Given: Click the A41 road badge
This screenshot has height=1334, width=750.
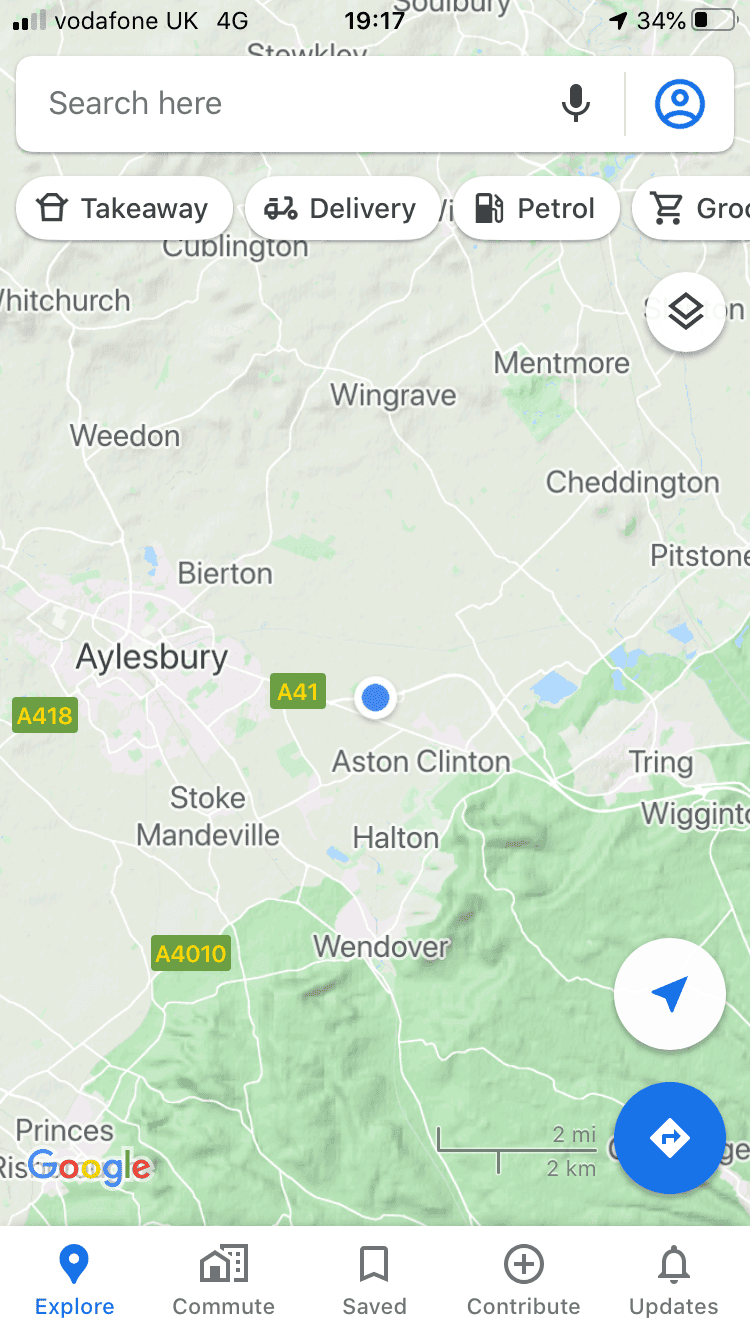Looking at the screenshot, I should (298, 691).
